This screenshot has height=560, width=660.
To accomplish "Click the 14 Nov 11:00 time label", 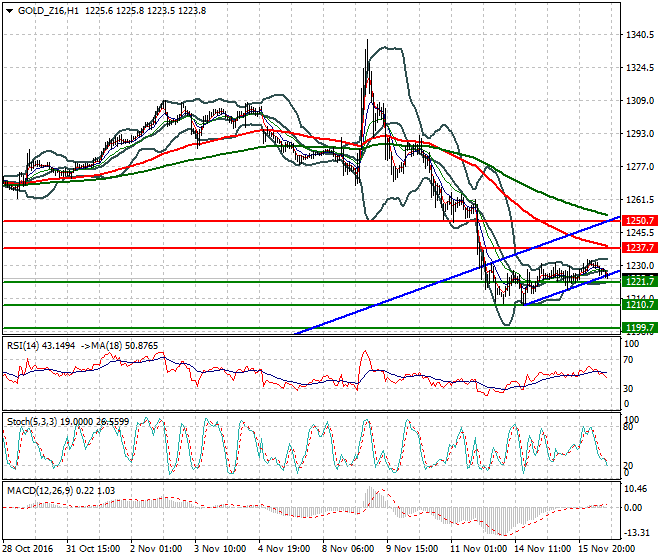I will [x=543, y=549].
